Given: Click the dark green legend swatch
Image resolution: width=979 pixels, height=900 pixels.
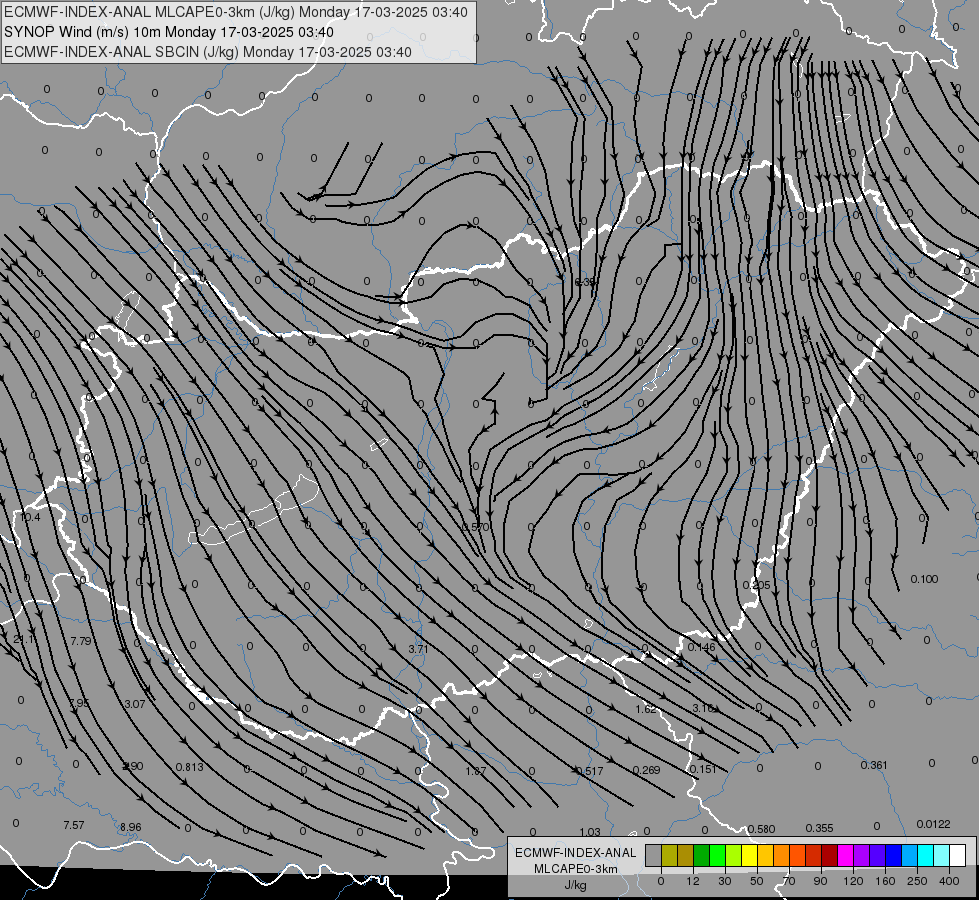Looking at the screenshot, I should 702,855.
